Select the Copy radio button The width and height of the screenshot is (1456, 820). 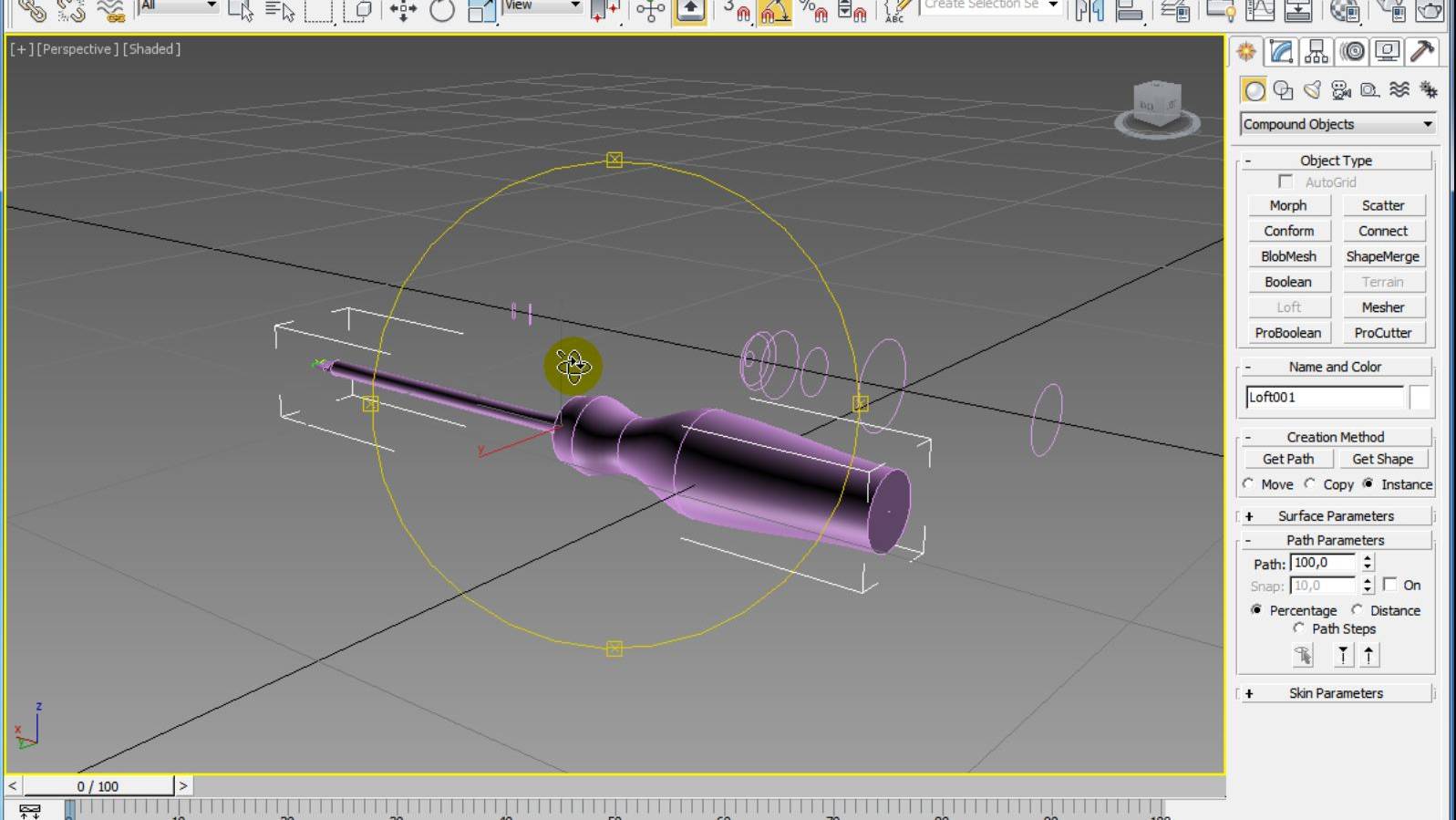[x=1310, y=483]
